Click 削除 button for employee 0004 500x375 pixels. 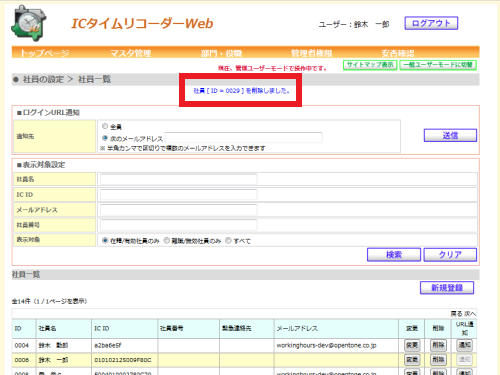coord(438,345)
